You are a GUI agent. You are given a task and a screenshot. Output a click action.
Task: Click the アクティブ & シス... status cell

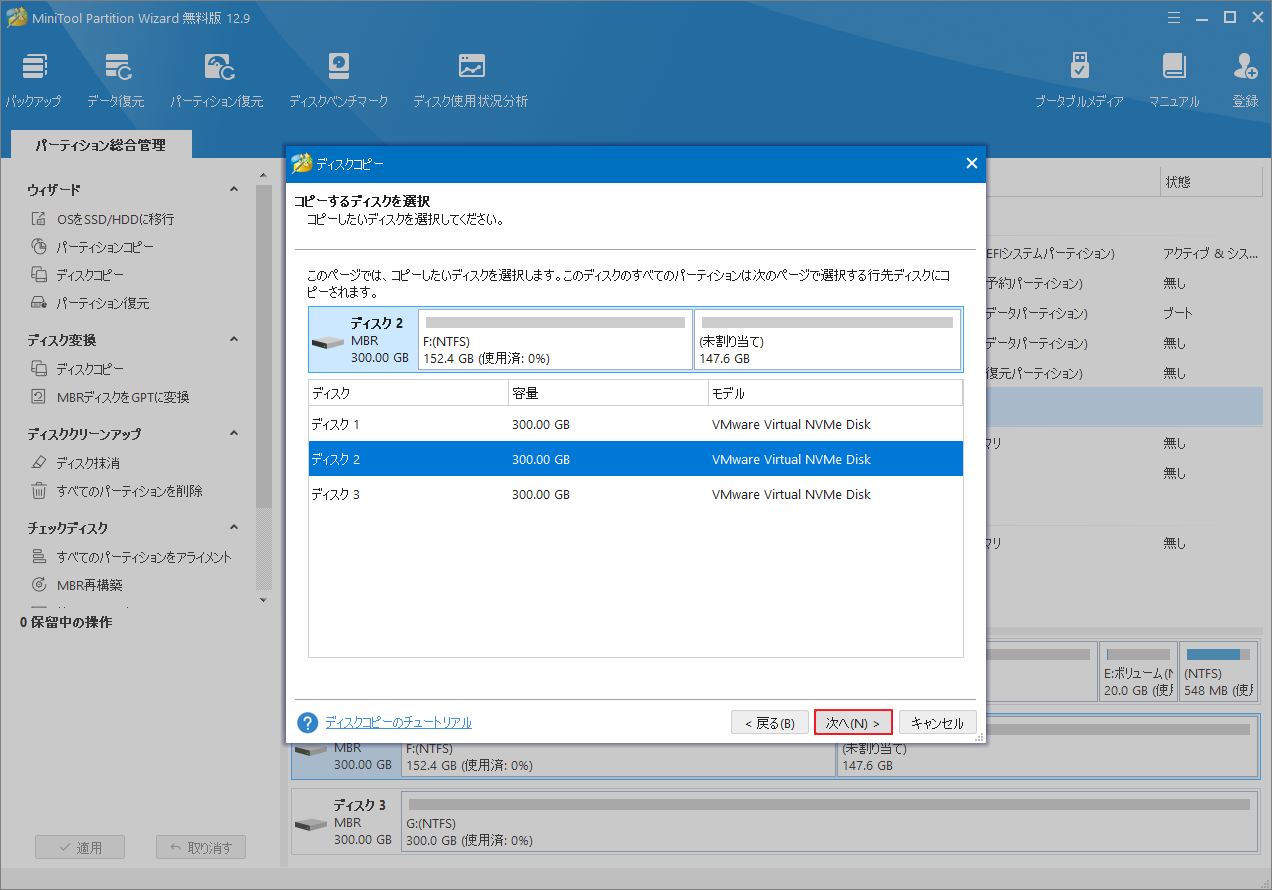[1211, 253]
